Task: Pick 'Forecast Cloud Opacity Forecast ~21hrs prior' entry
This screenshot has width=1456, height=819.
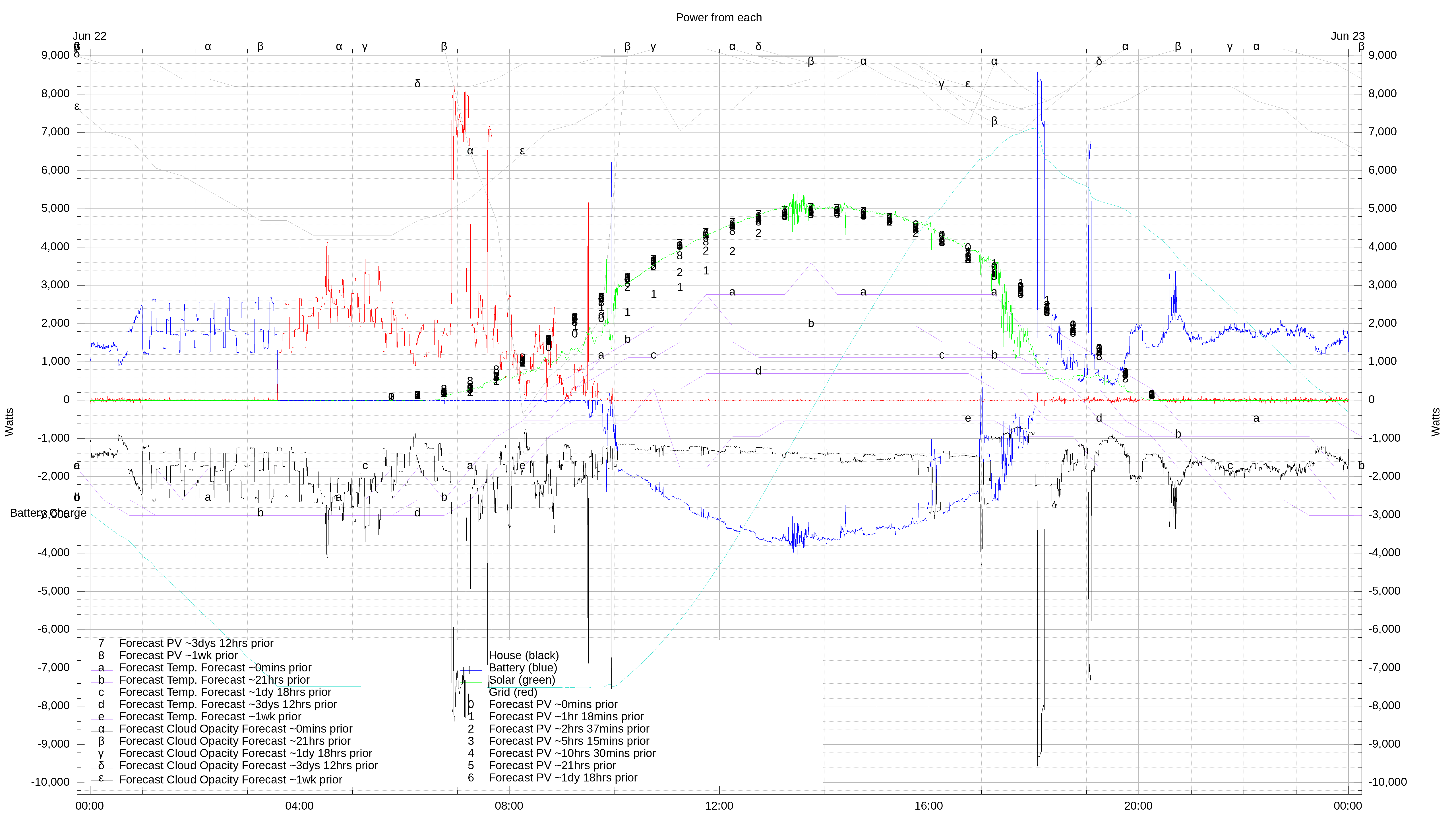Action: (235, 741)
